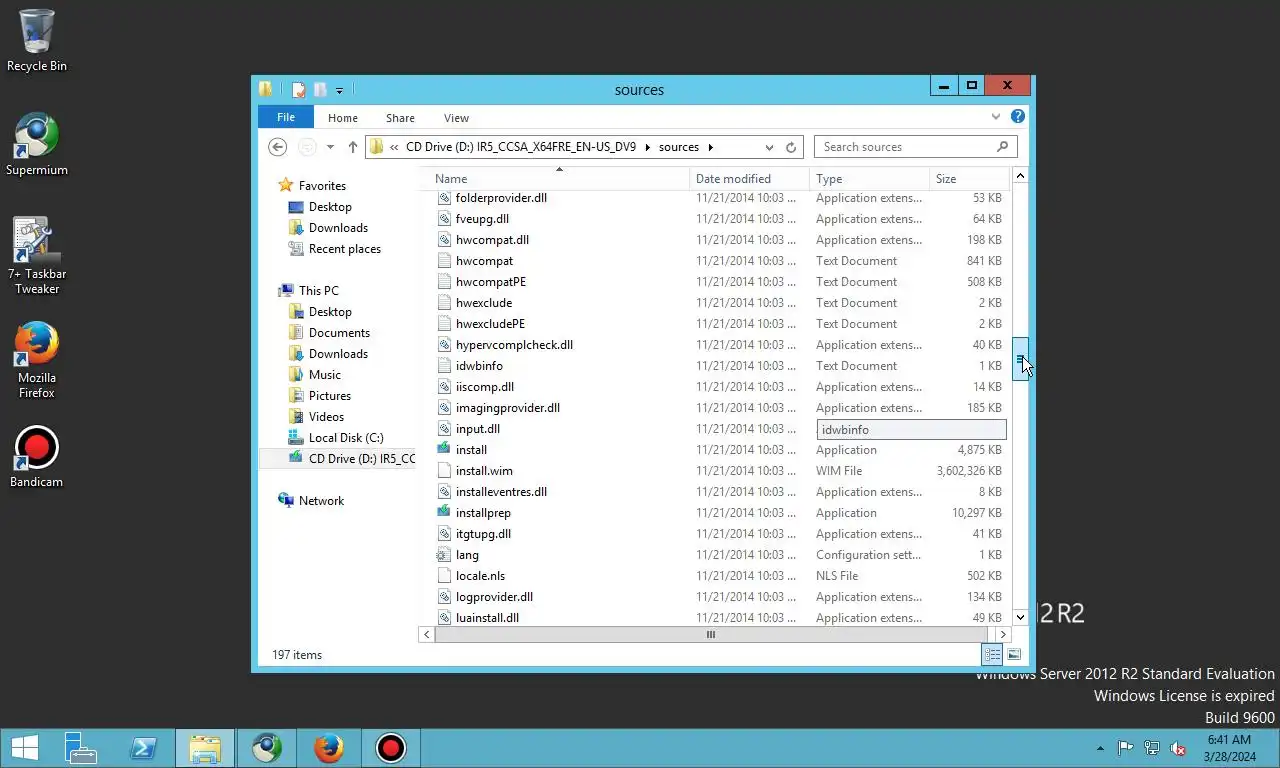This screenshot has width=1280, height=768.
Task: Select the folderprovider.dll file
Action: (x=501, y=198)
